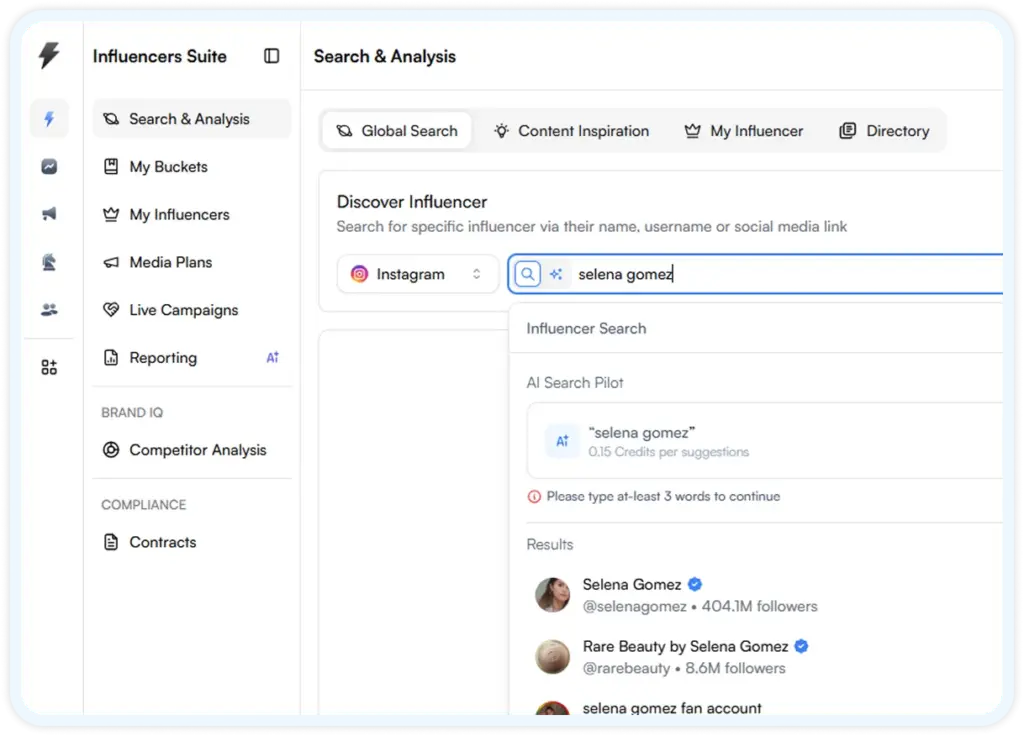Viewport: 1024px width, 736px height.
Task: Select Selena Gomez result
Action: 765,595
